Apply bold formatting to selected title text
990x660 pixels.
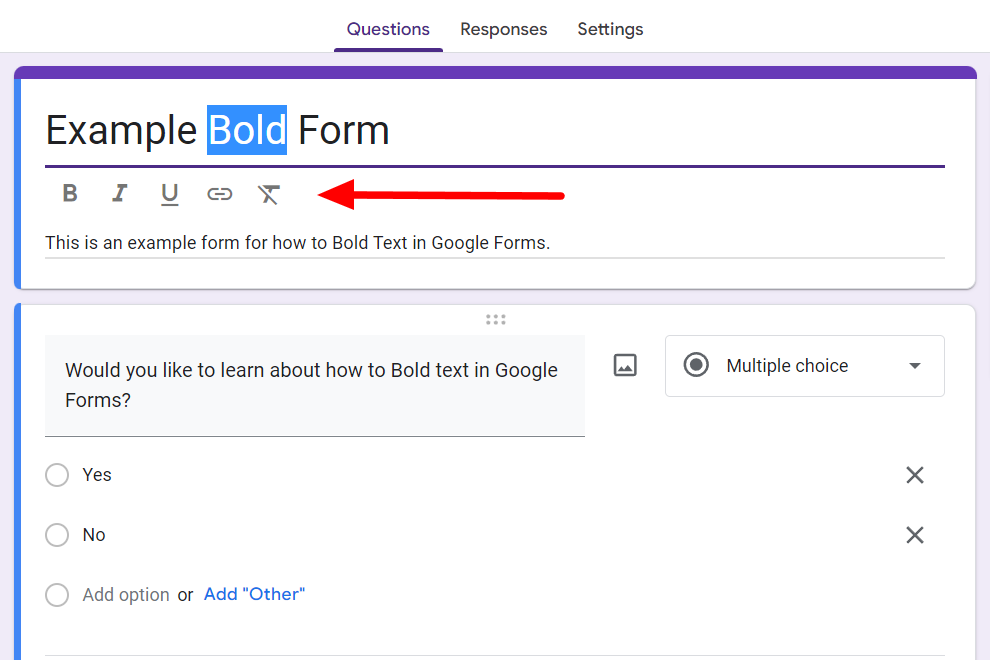coord(70,193)
